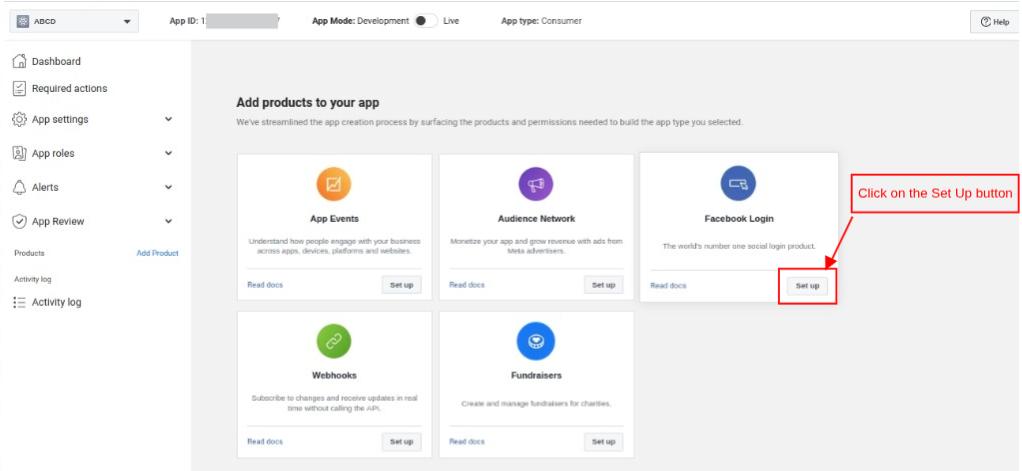1022x471 pixels.
Task: Set up Webhooks product
Action: click(x=402, y=442)
